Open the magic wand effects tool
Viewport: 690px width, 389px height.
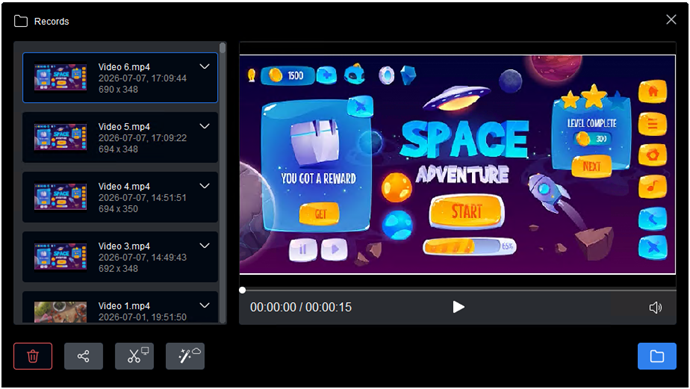pyautogui.click(x=185, y=356)
